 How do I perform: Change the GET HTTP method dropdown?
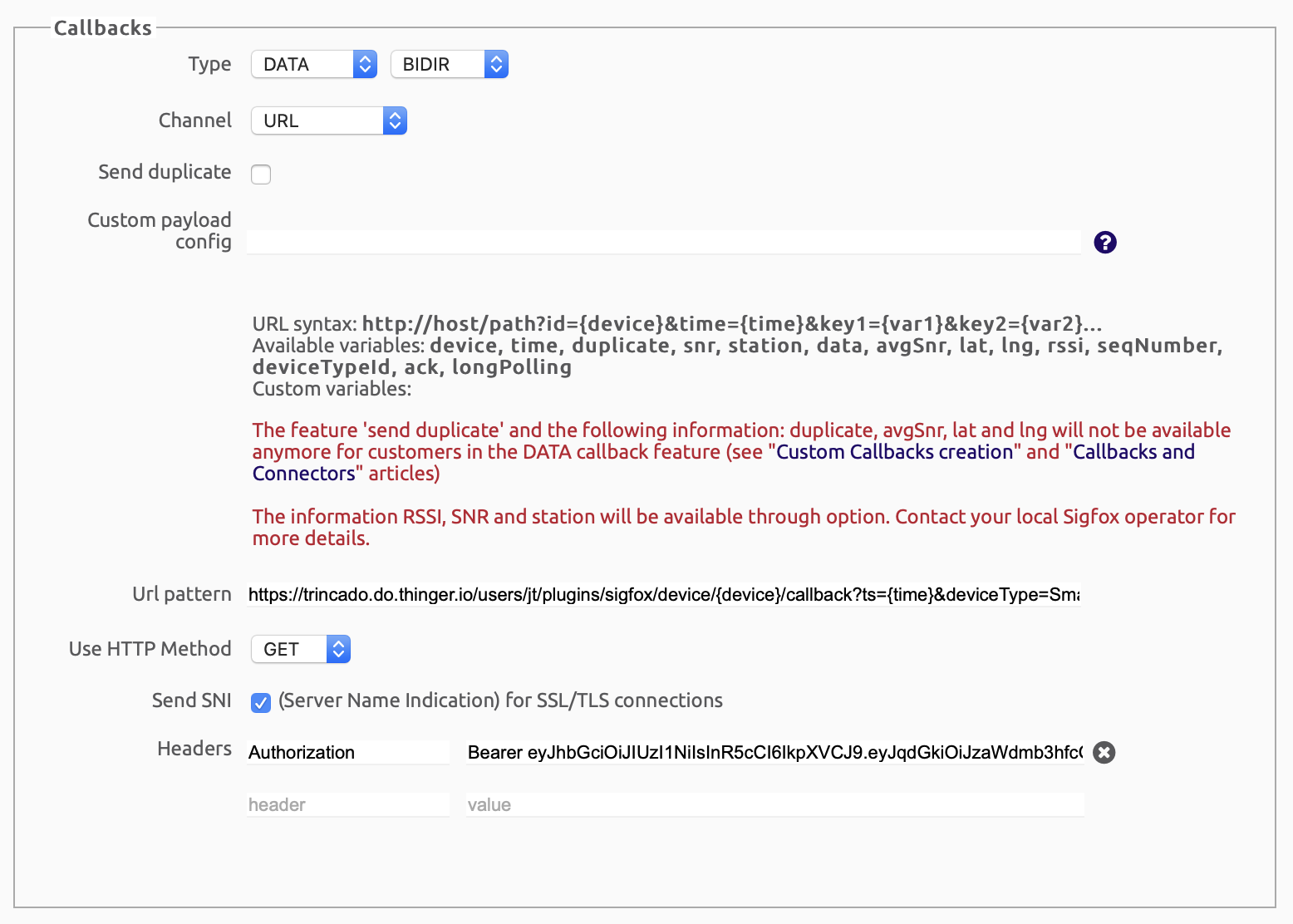tap(300, 649)
